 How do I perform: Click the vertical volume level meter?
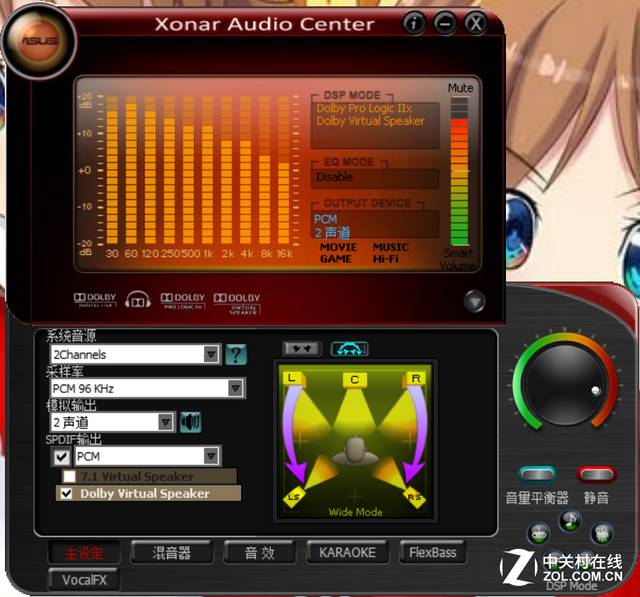[459, 171]
